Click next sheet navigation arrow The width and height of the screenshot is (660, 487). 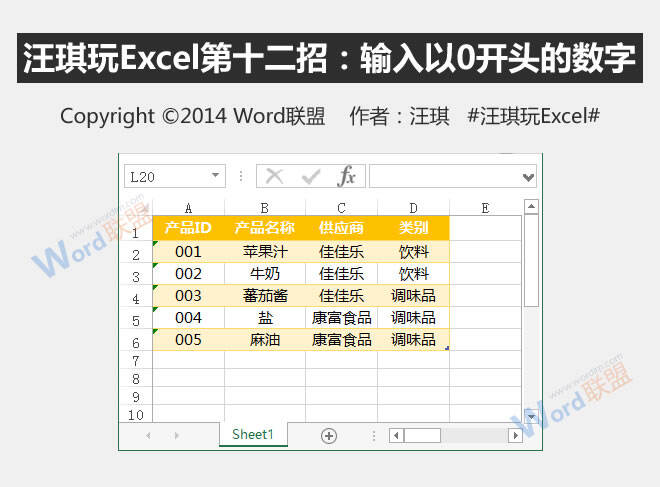(x=176, y=436)
